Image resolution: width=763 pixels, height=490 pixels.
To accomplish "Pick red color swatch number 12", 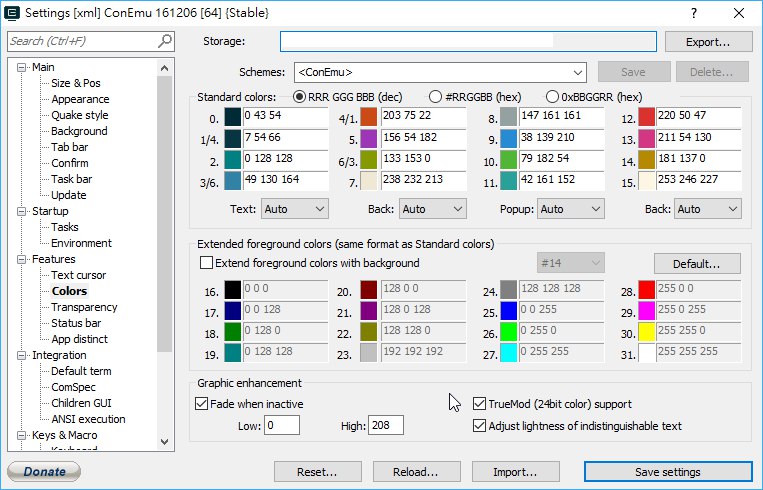I will click(647, 117).
